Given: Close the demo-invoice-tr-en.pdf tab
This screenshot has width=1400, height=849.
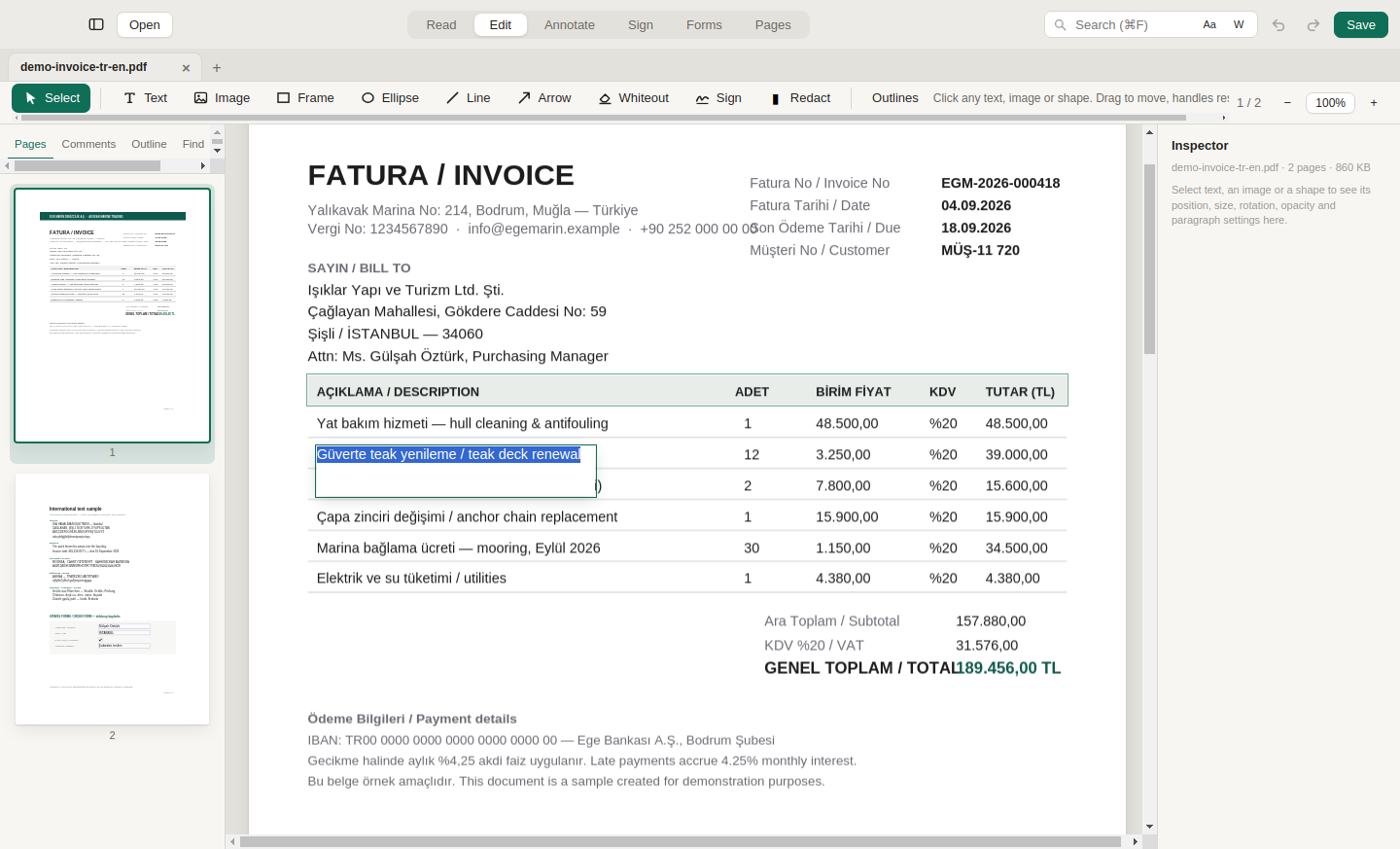Looking at the screenshot, I should tap(186, 68).
